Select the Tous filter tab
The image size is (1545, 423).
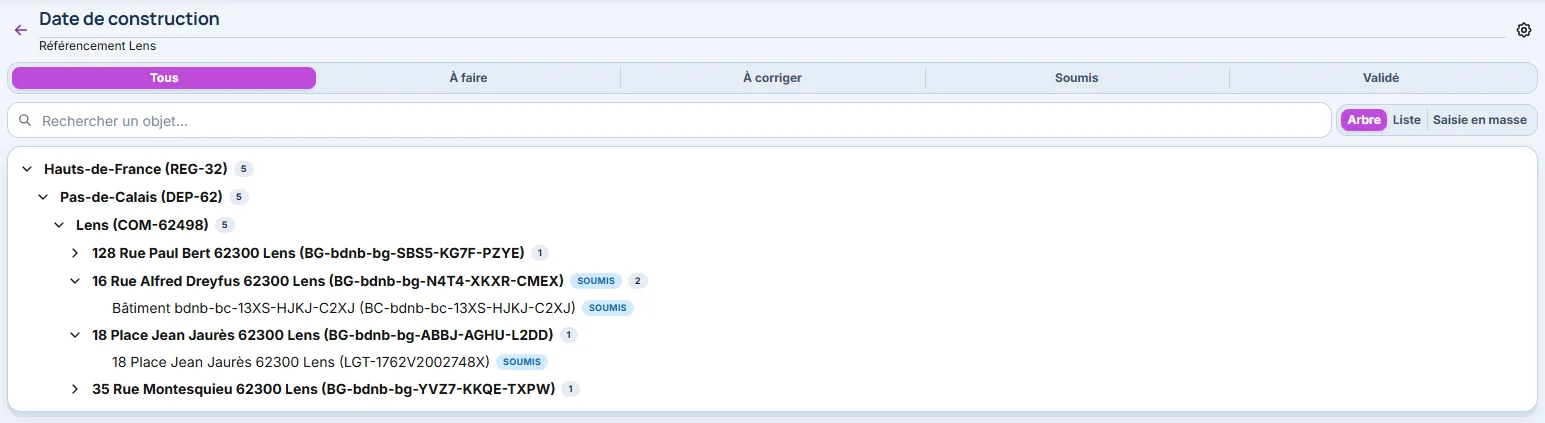coord(164,78)
